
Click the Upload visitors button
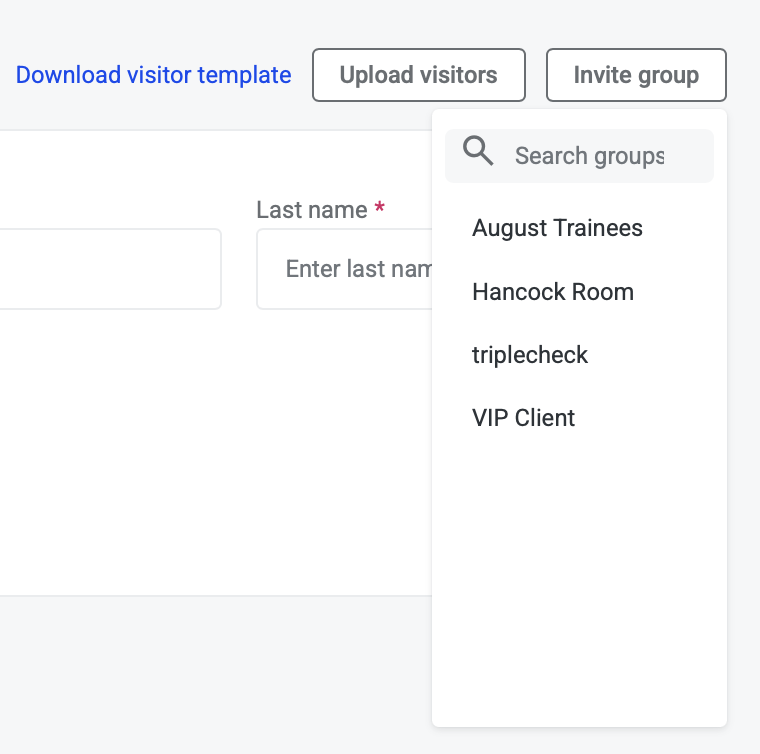tap(418, 75)
